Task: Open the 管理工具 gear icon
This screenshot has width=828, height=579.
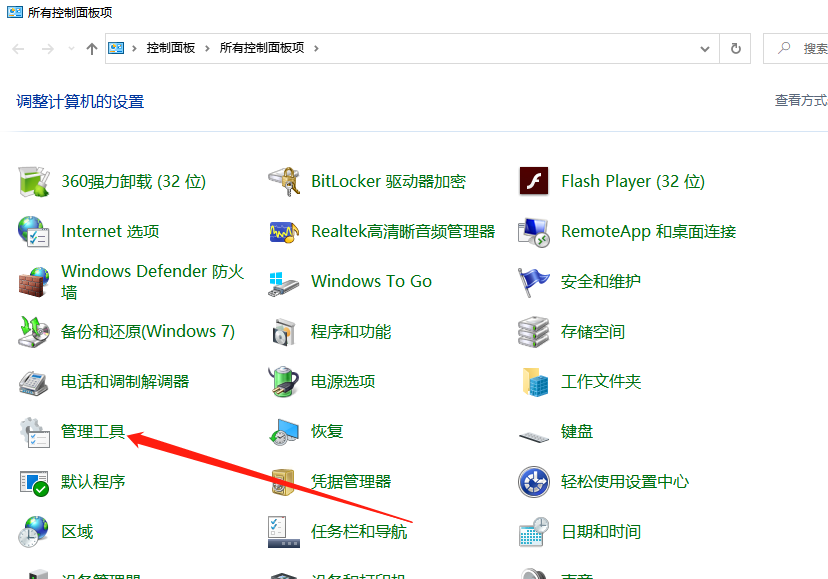Action: pos(34,432)
